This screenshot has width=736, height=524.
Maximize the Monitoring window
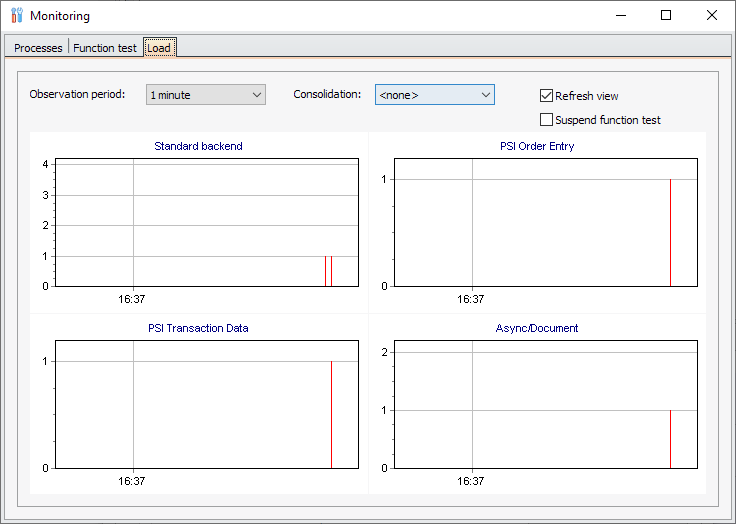pos(666,16)
